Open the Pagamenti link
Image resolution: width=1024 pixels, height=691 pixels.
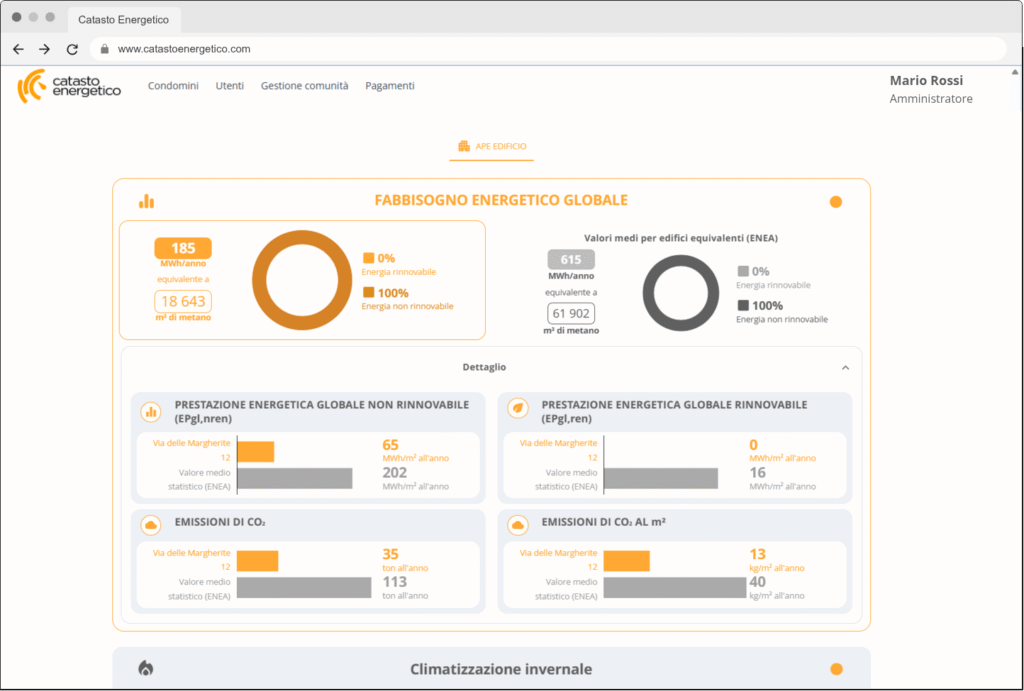point(389,86)
